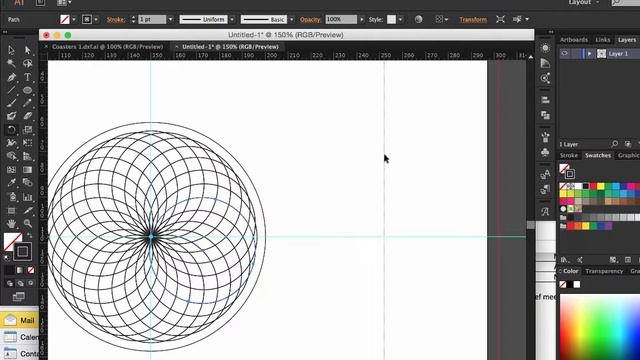Screen dimensions: 640x360
Task: Open the Opacity panel link
Action: coord(310,19)
